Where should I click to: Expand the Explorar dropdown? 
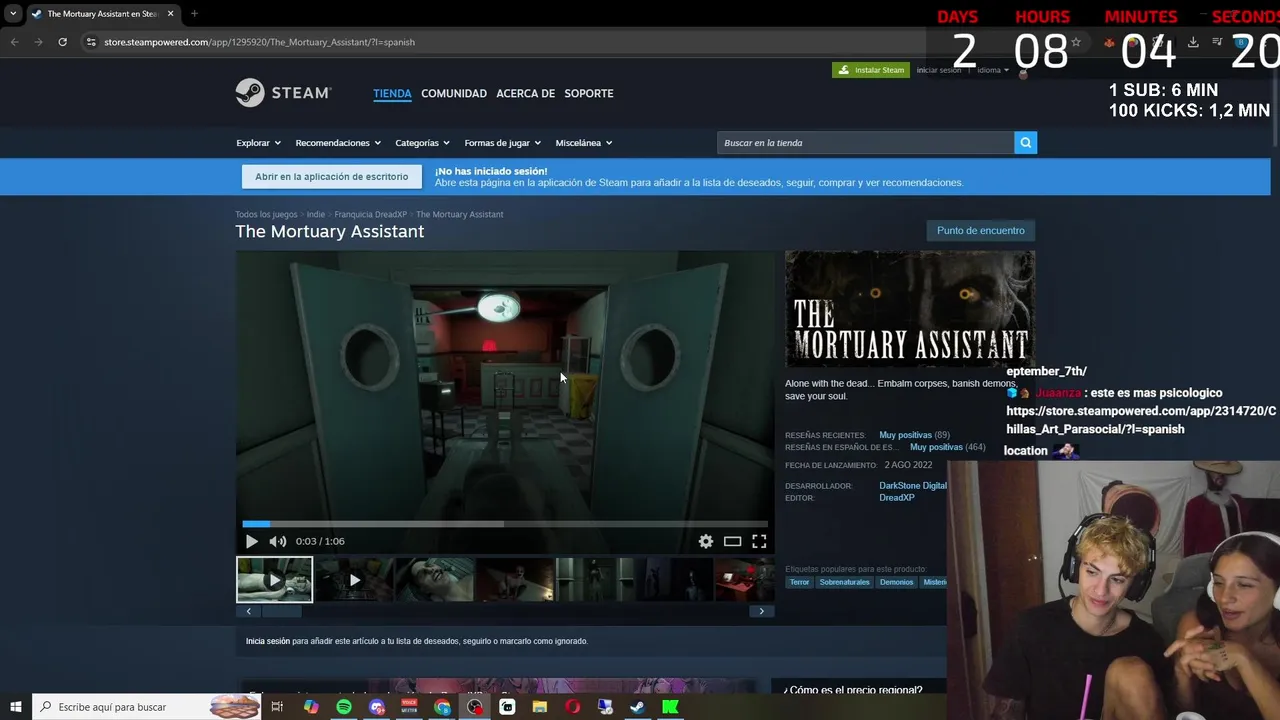258,143
